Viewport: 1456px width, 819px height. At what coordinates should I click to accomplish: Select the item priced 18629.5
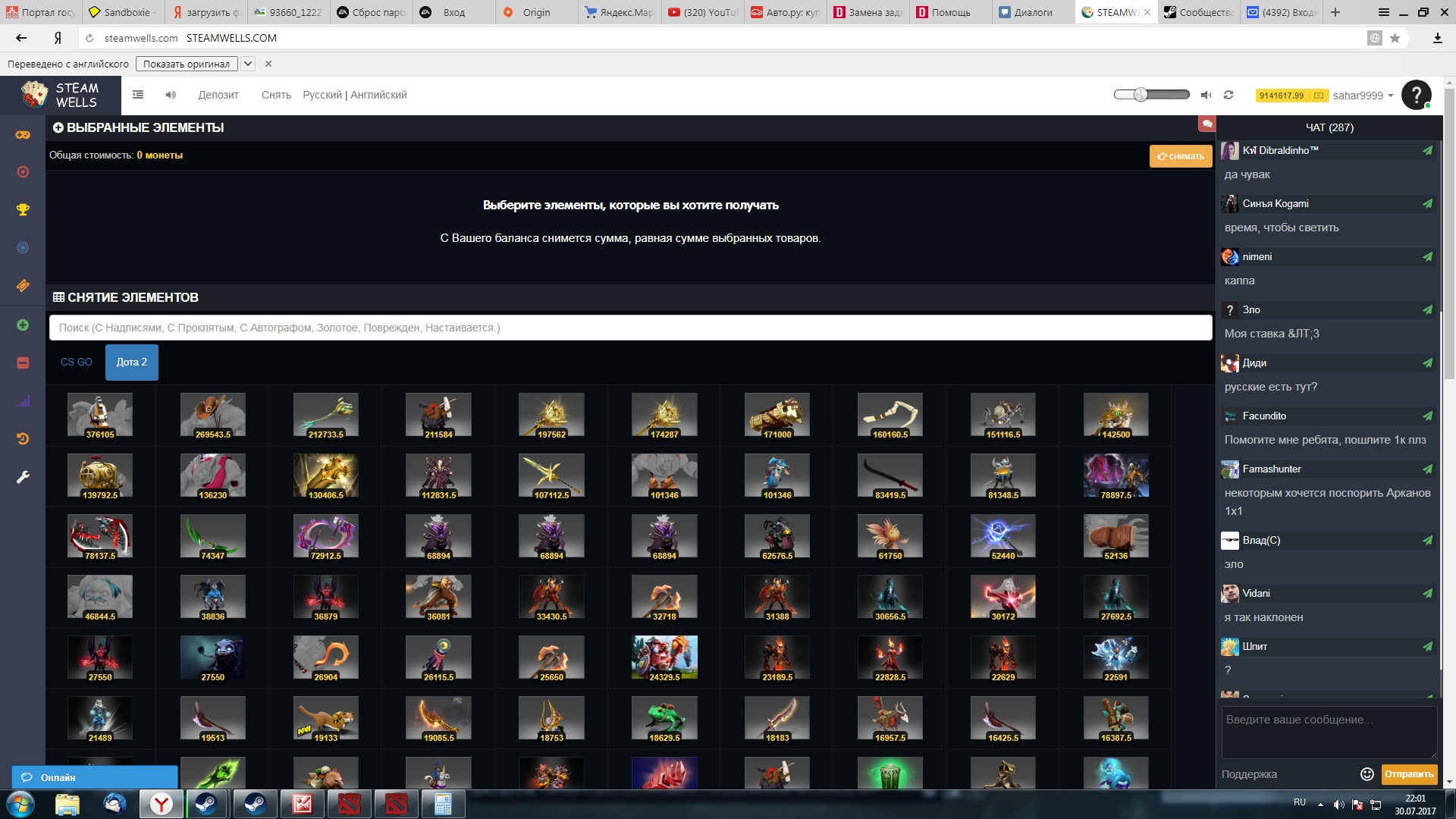coord(664,718)
